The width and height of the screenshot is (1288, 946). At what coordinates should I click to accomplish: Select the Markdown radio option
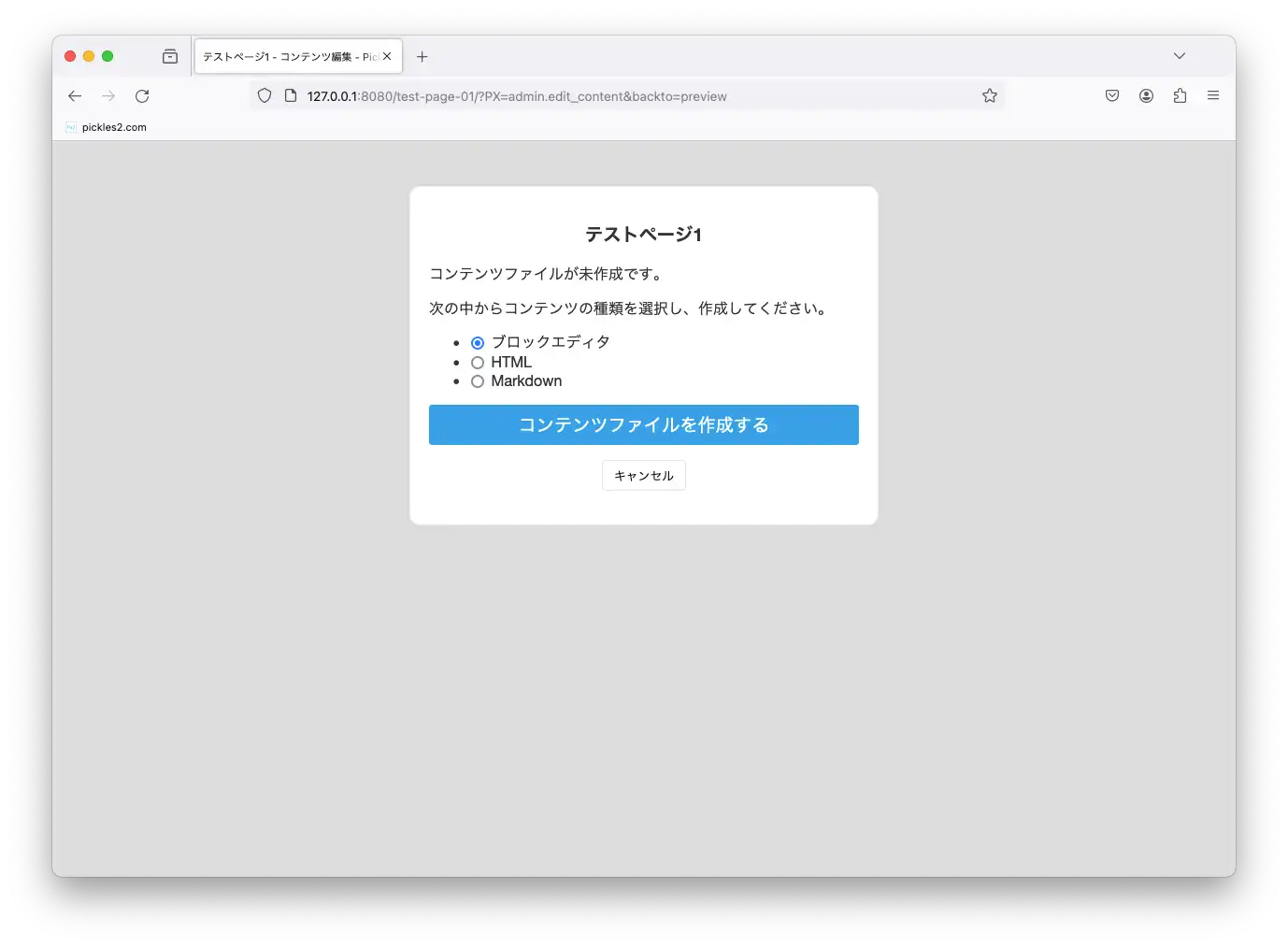(478, 381)
